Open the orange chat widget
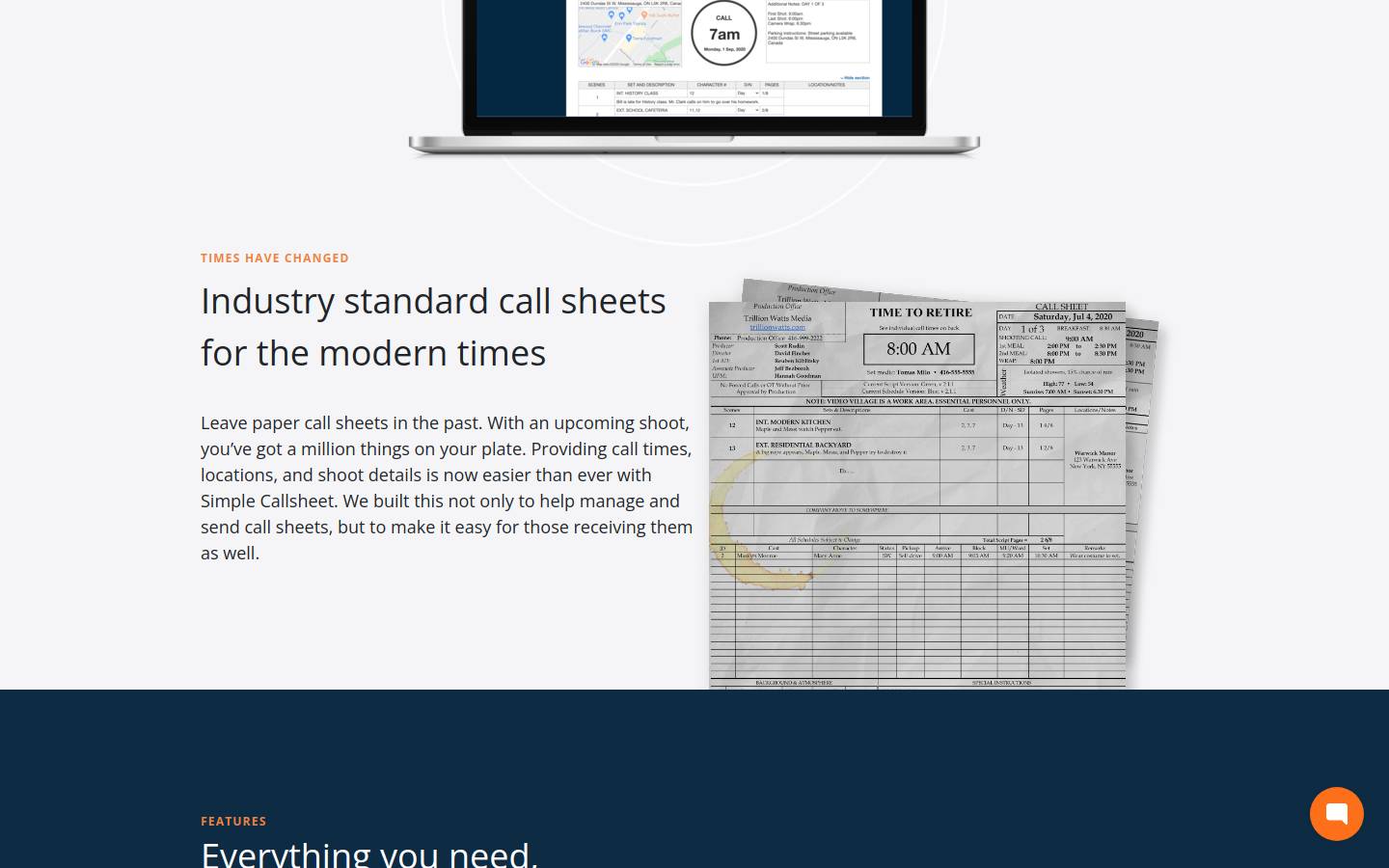 1336,814
